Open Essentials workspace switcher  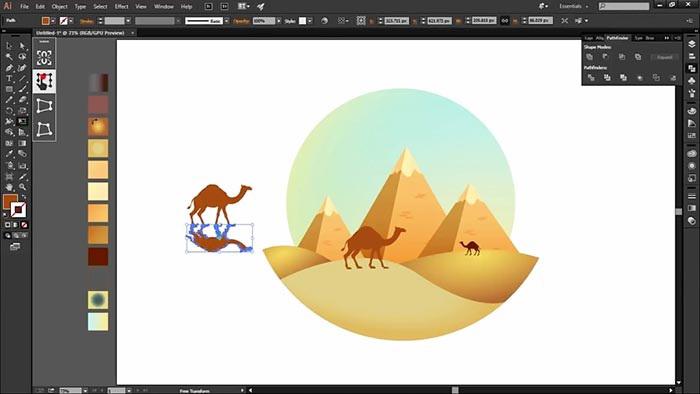(574, 6)
